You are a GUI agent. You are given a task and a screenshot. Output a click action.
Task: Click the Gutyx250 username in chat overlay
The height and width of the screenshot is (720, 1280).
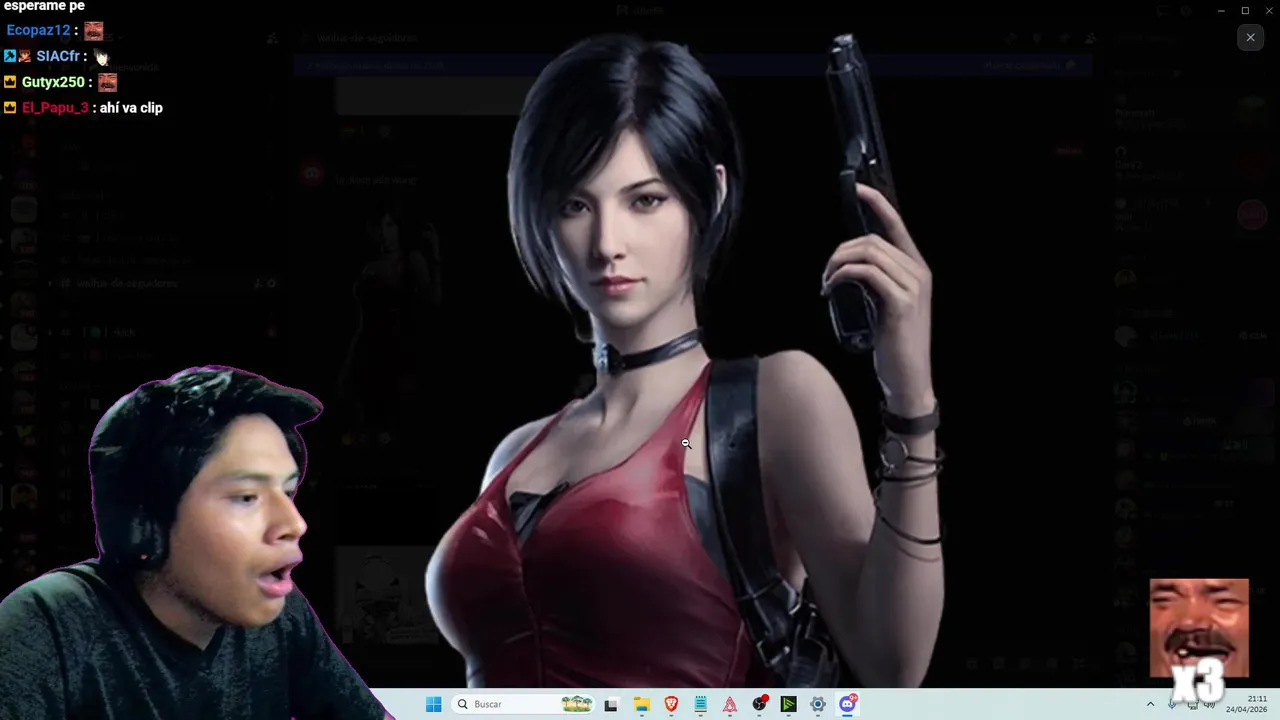click(x=53, y=82)
